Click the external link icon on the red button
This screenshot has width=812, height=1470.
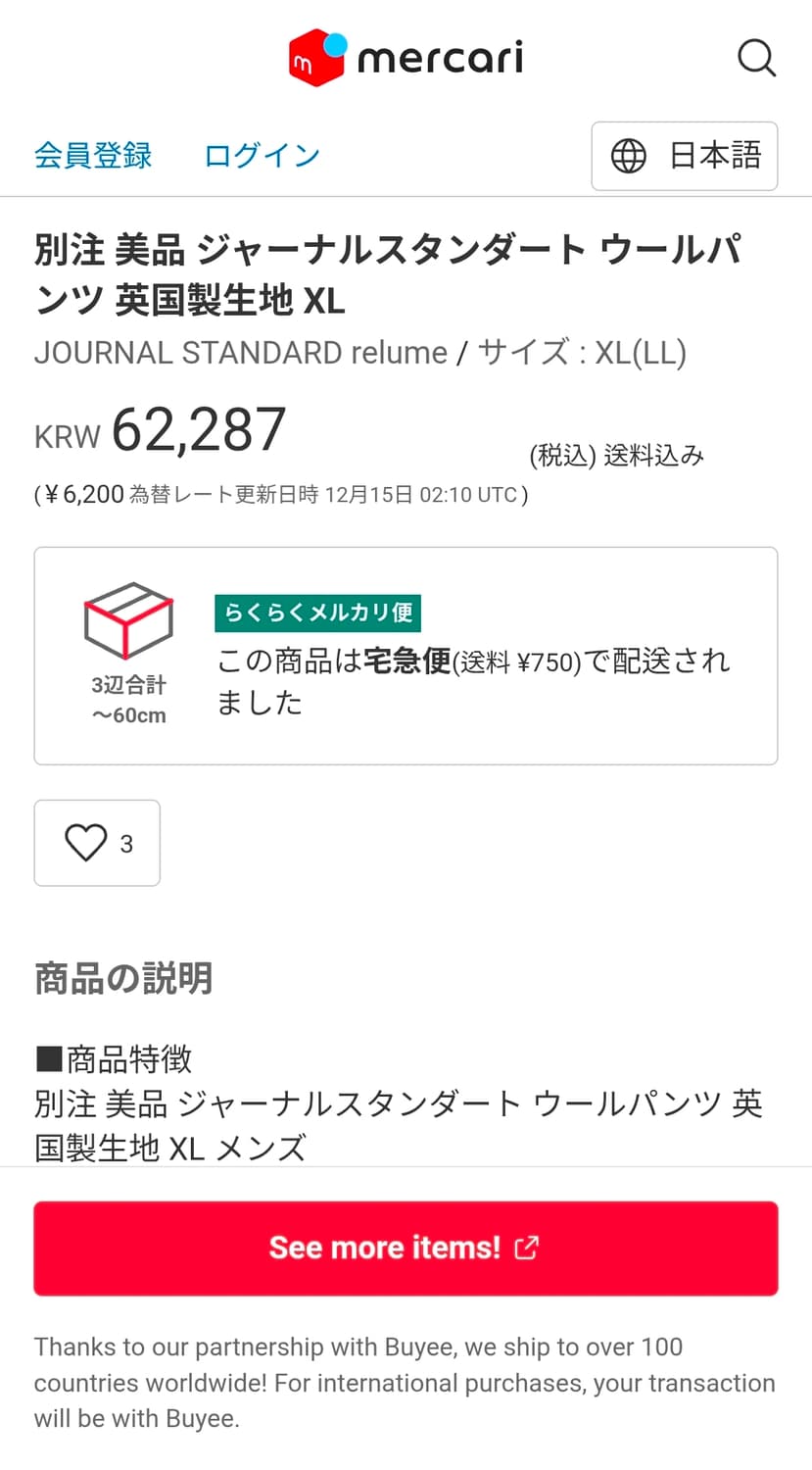pos(527,1248)
